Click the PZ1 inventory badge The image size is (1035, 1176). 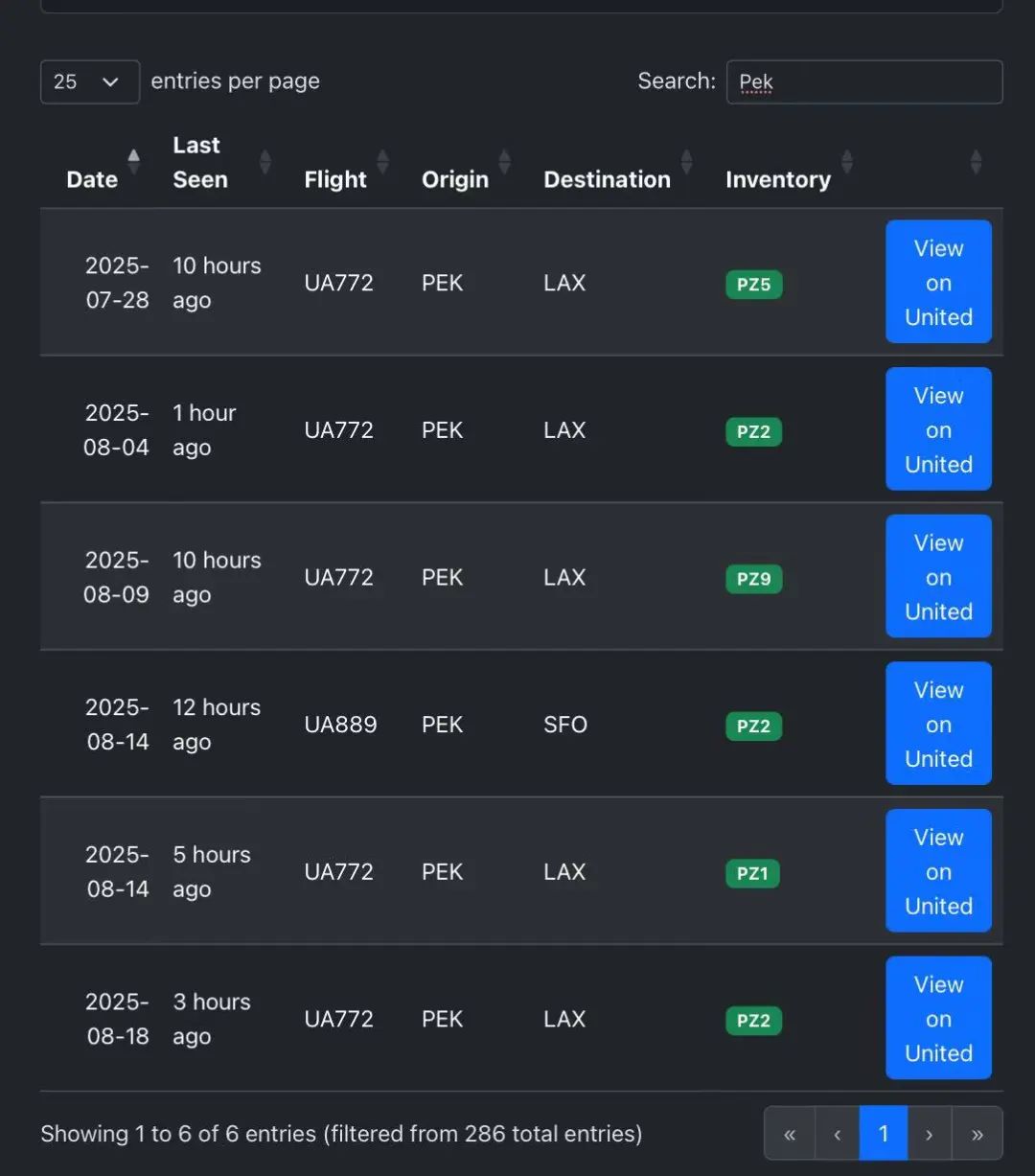coord(752,873)
